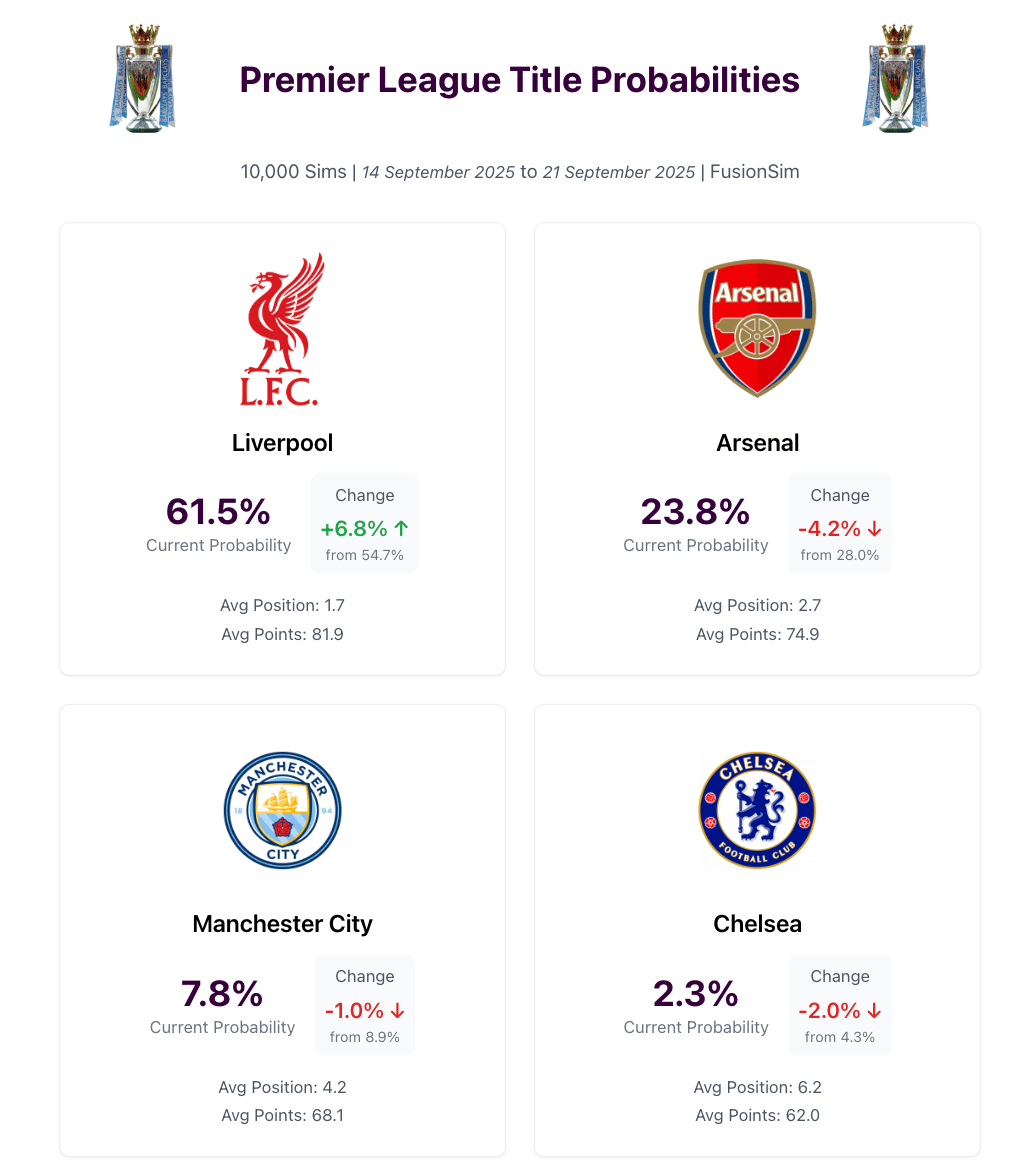Viewport: 1022px width, 1176px height.
Task: Click the FusionSim source label
Action: point(754,172)
